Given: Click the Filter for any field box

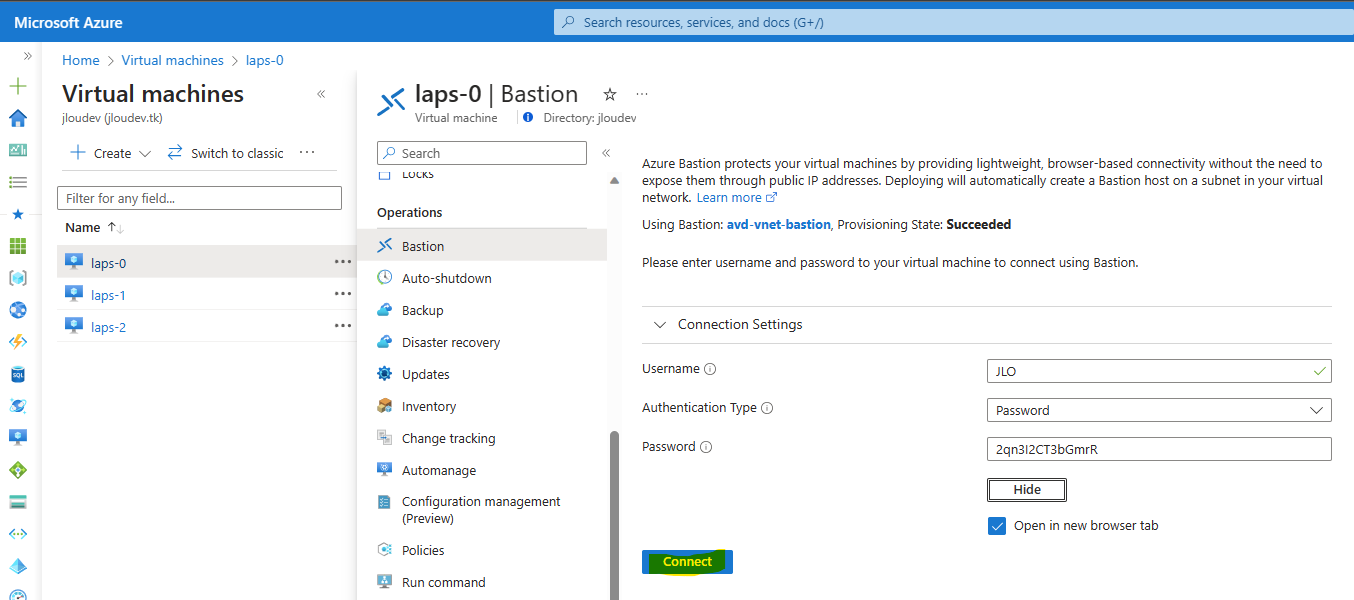Looking at the screenshot, I should [x=200, y=198].
